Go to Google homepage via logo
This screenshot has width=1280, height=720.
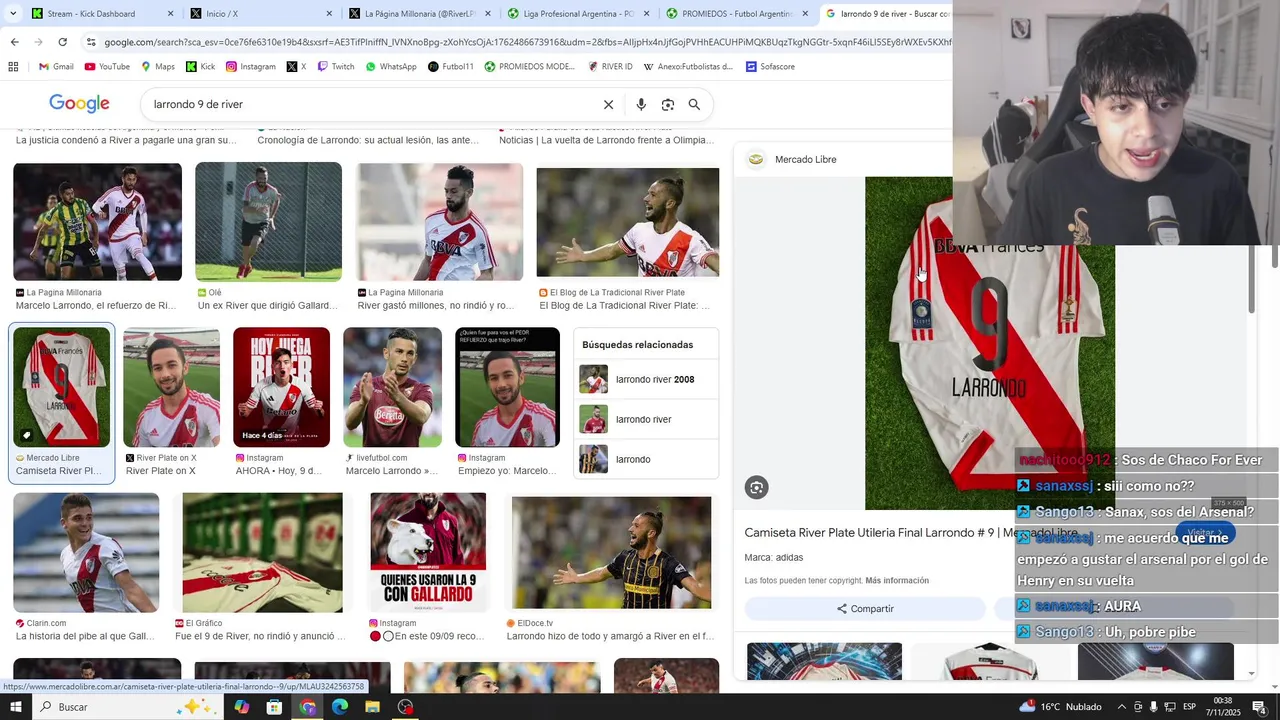pos(79,104)
